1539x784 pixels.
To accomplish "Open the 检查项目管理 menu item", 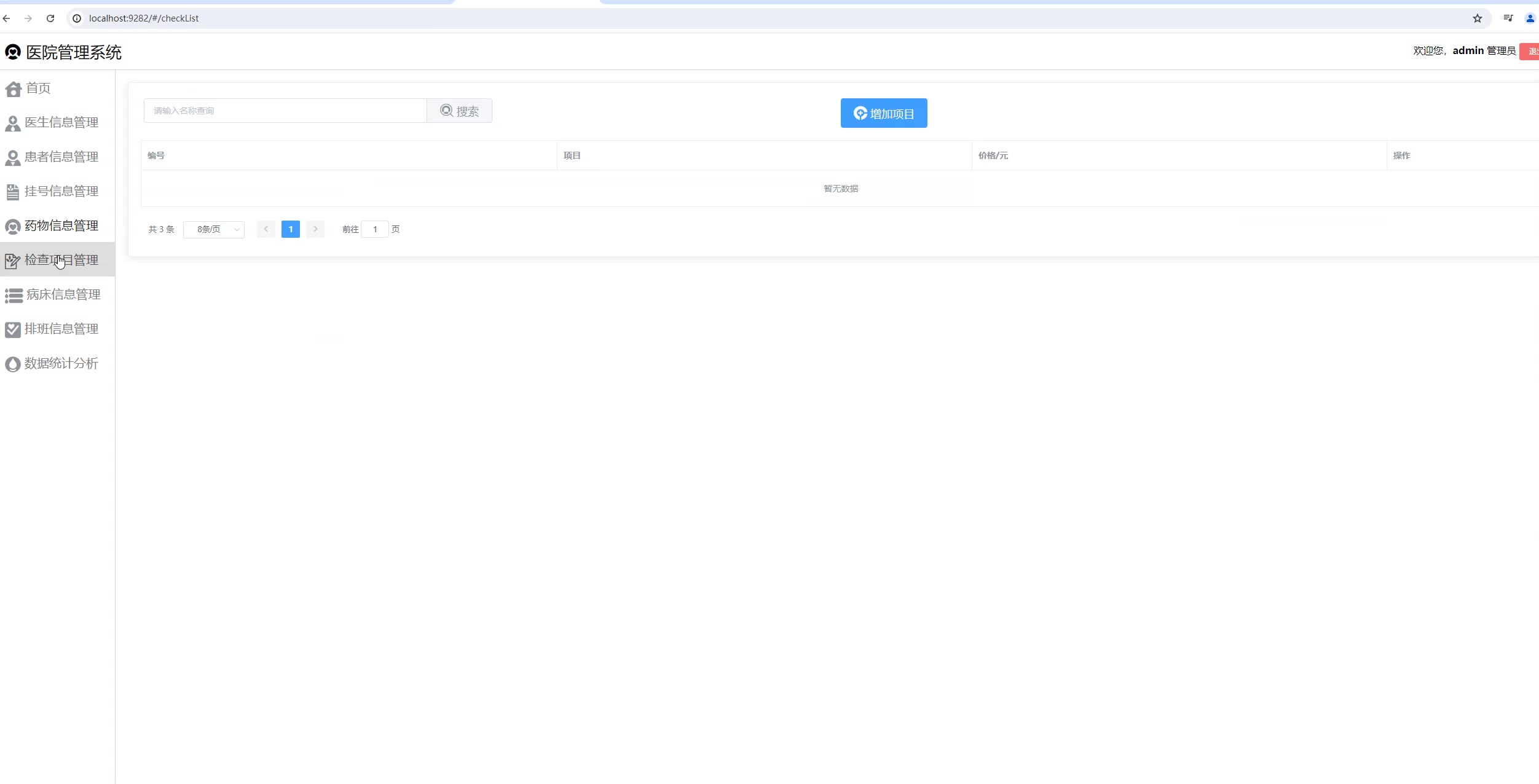I will pyautogui.click(x=61, y=260).
